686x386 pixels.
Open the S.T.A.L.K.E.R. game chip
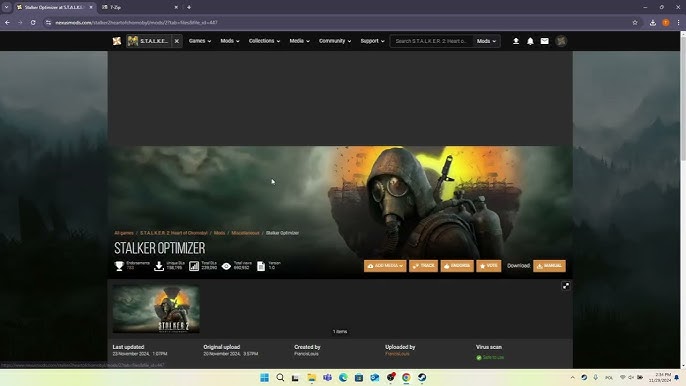point(149,41)
